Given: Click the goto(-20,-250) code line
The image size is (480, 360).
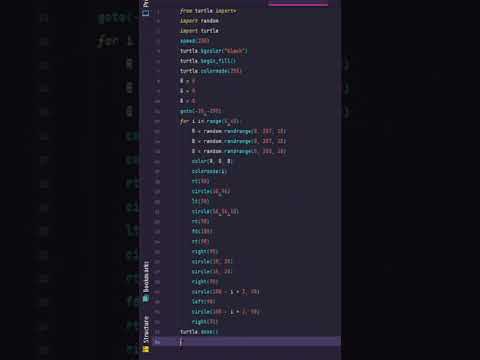Looking at the screenshot, I should [x=201, y=111].
